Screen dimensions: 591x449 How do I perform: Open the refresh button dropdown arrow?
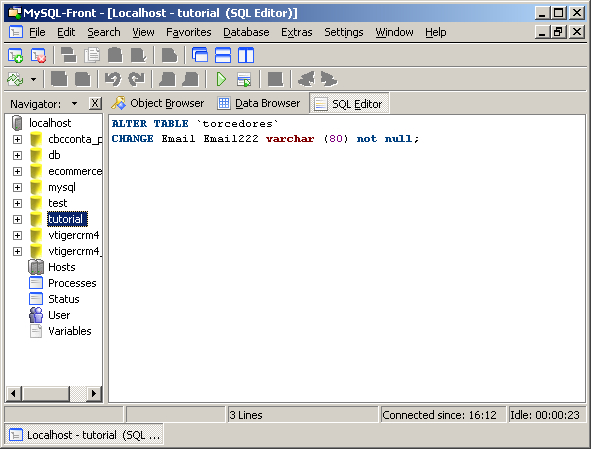34,80
